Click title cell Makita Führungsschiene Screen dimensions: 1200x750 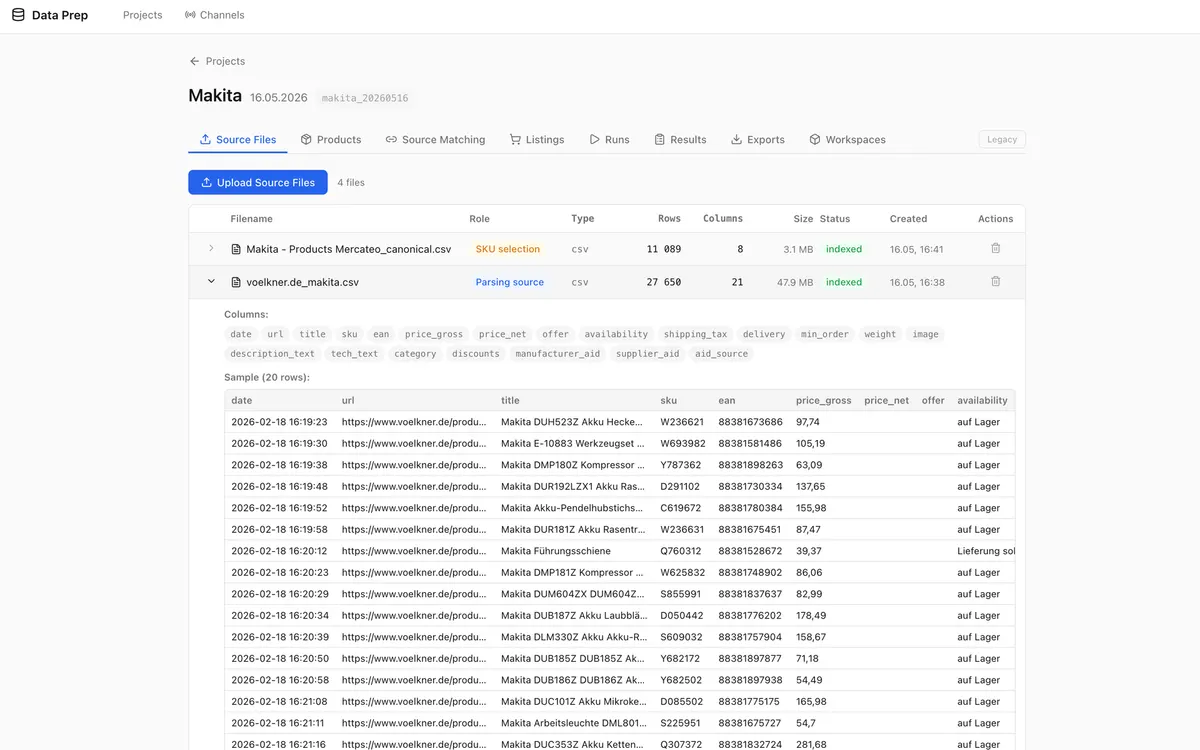(555, 551)
